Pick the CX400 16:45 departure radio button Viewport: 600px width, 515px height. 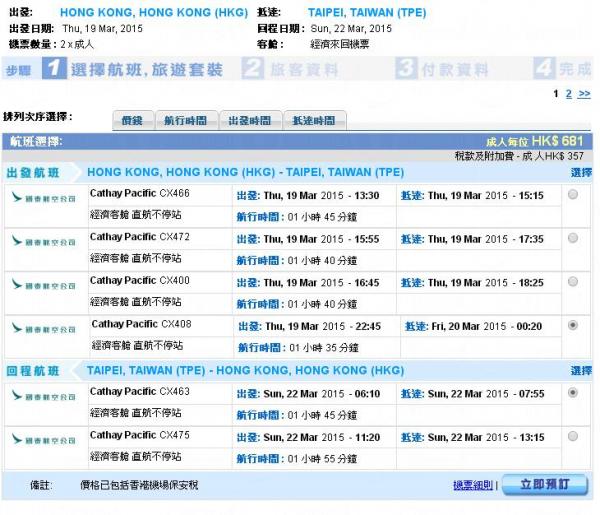[572, 282]
